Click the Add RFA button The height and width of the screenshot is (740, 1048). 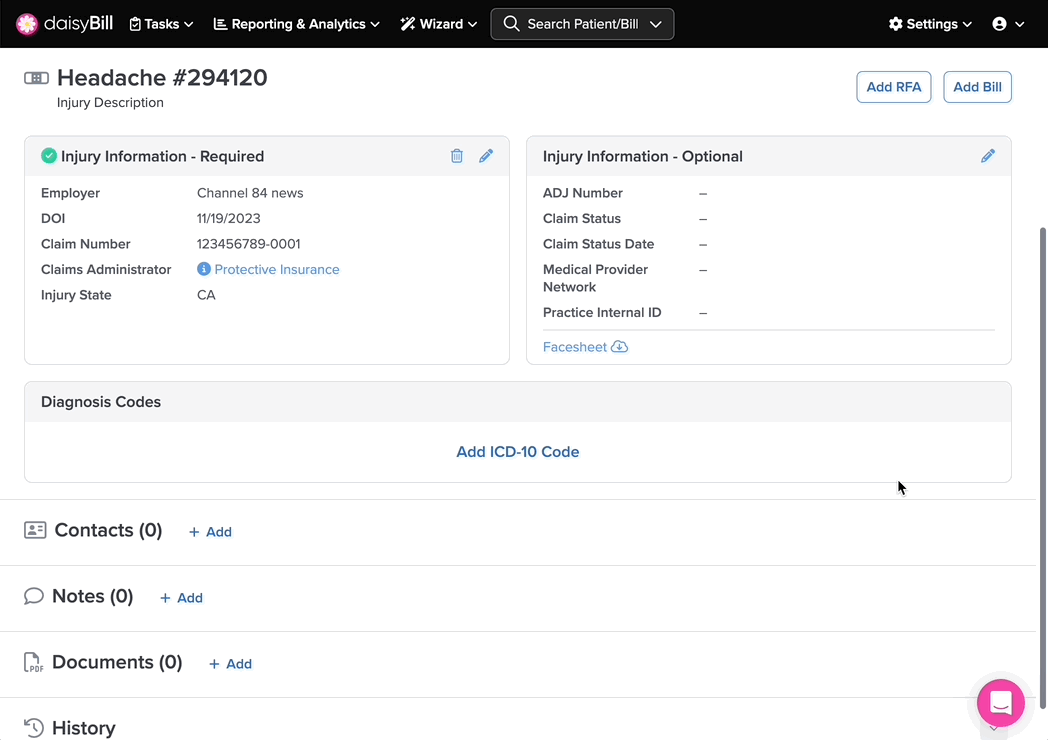893,87
